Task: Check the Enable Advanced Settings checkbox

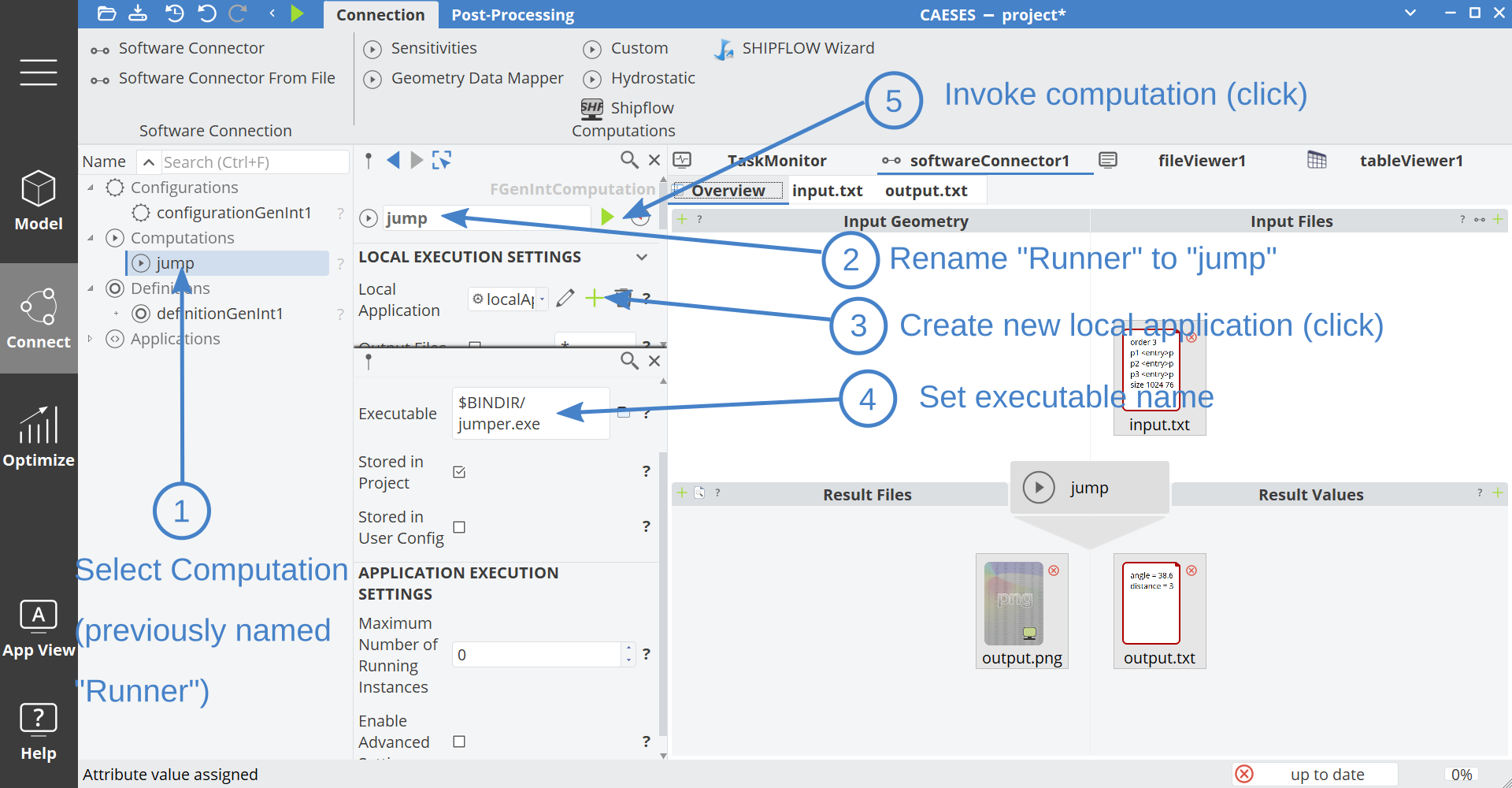Action: pos(459,742)
